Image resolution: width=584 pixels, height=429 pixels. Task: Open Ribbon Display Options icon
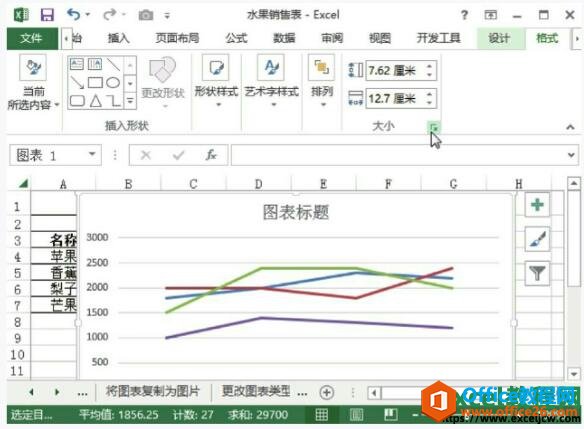click(491, 15)
